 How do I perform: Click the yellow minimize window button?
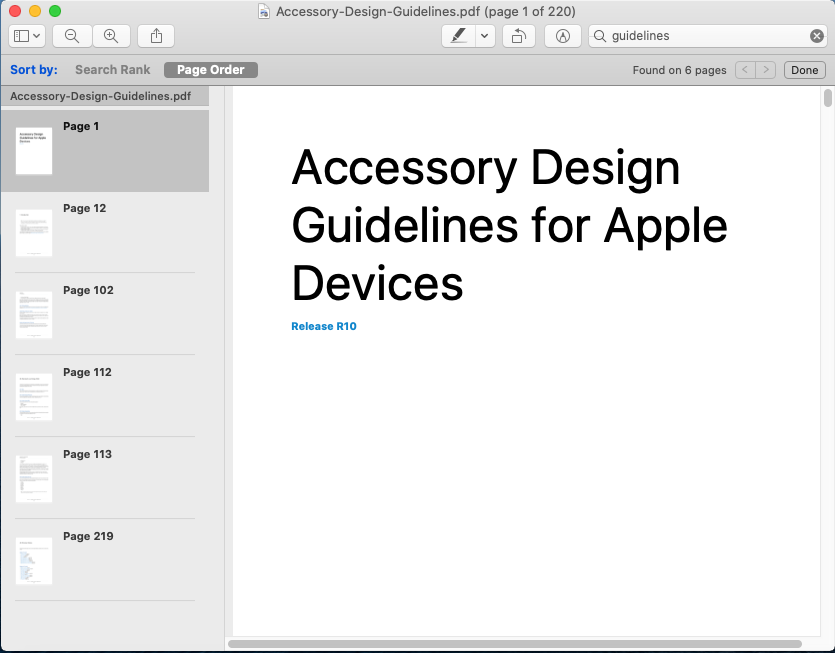click(x=35, y=11)
